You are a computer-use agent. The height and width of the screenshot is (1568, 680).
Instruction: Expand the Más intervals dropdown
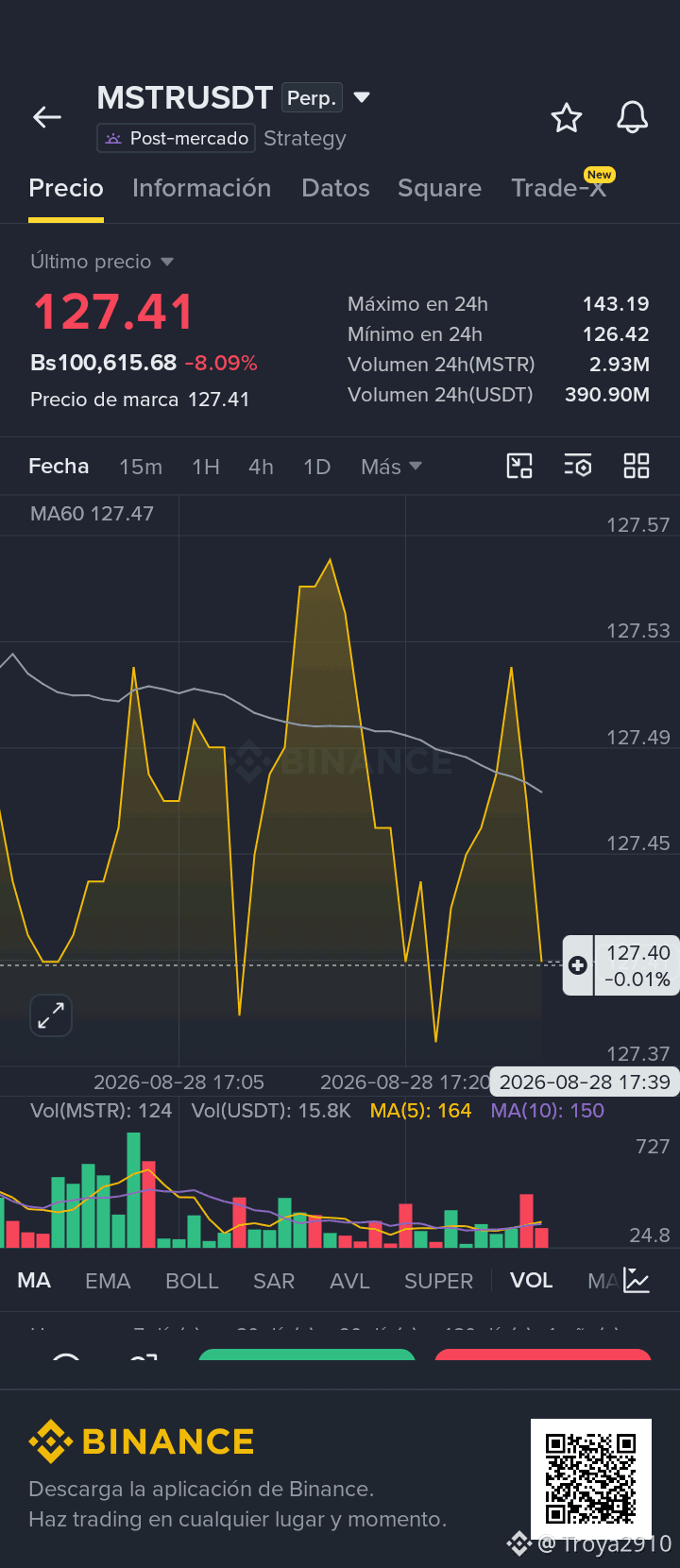point(391,467)
